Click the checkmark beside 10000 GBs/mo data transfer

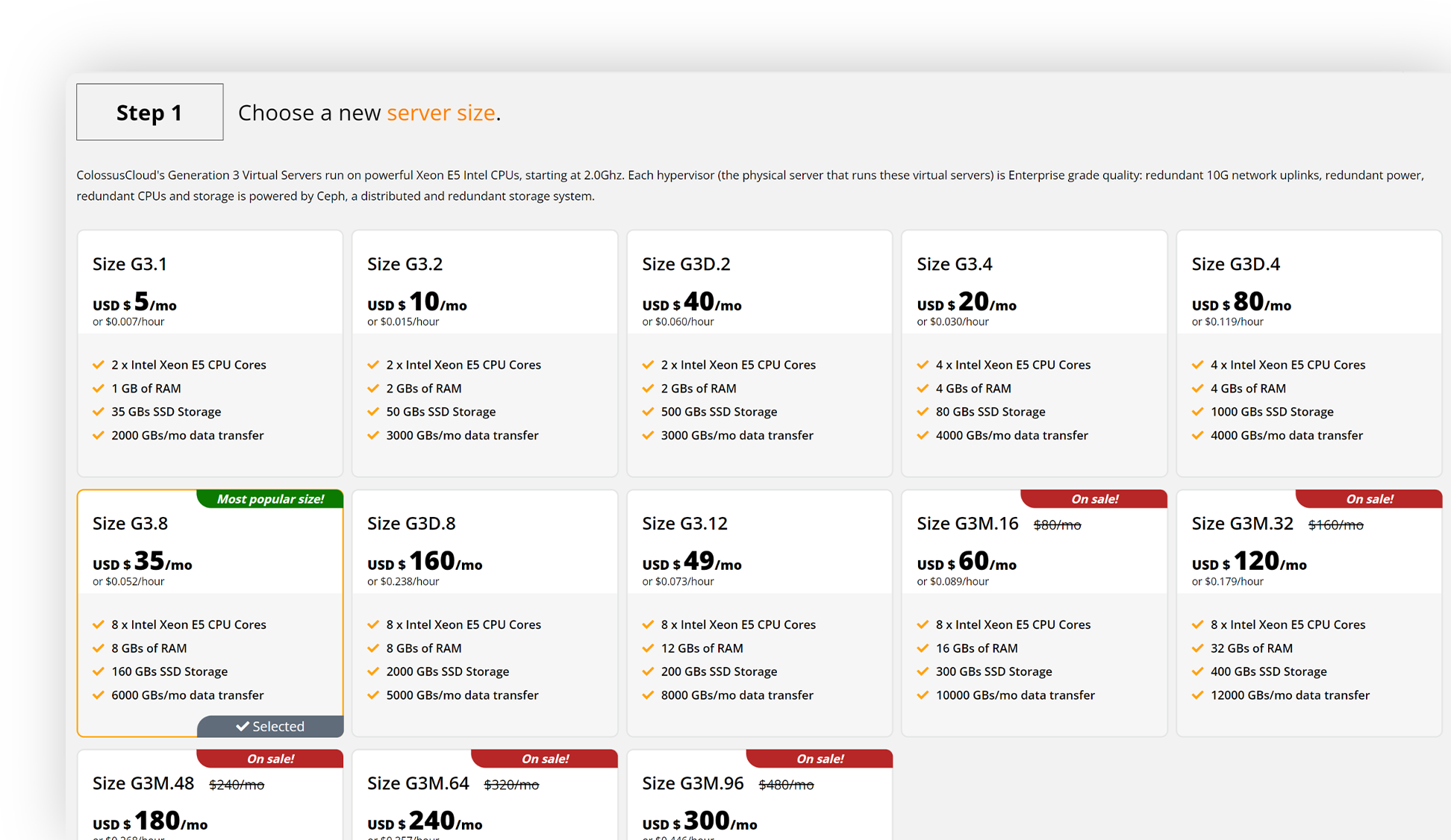point(923,695)
